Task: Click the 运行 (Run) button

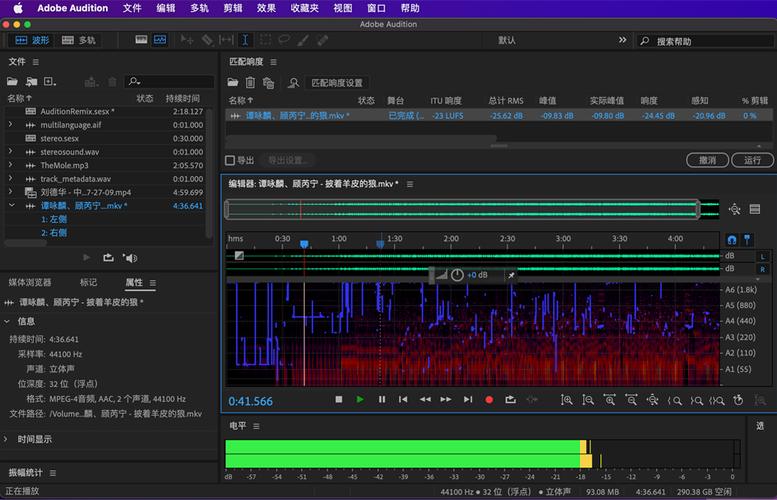Action: (x=752, y=160)
